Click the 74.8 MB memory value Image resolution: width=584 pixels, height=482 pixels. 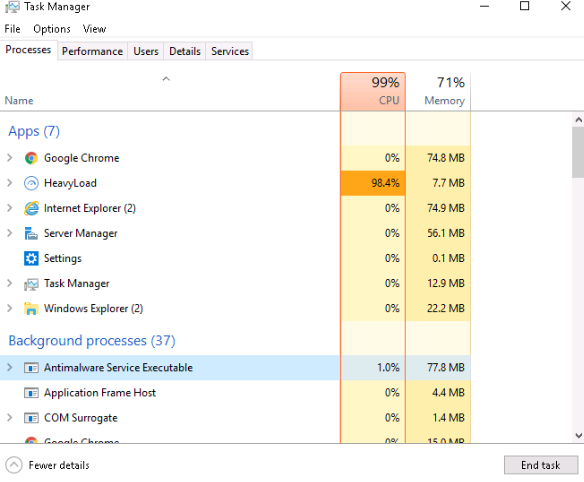[446, 158]
